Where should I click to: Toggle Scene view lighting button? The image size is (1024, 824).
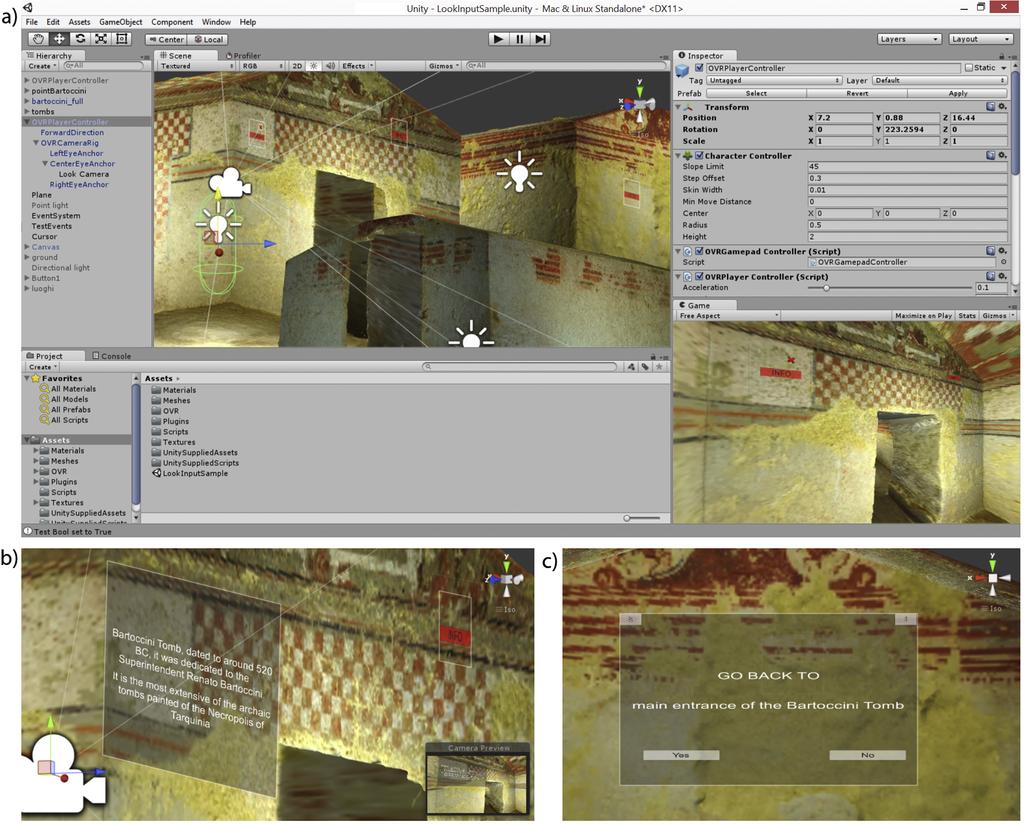313,66
